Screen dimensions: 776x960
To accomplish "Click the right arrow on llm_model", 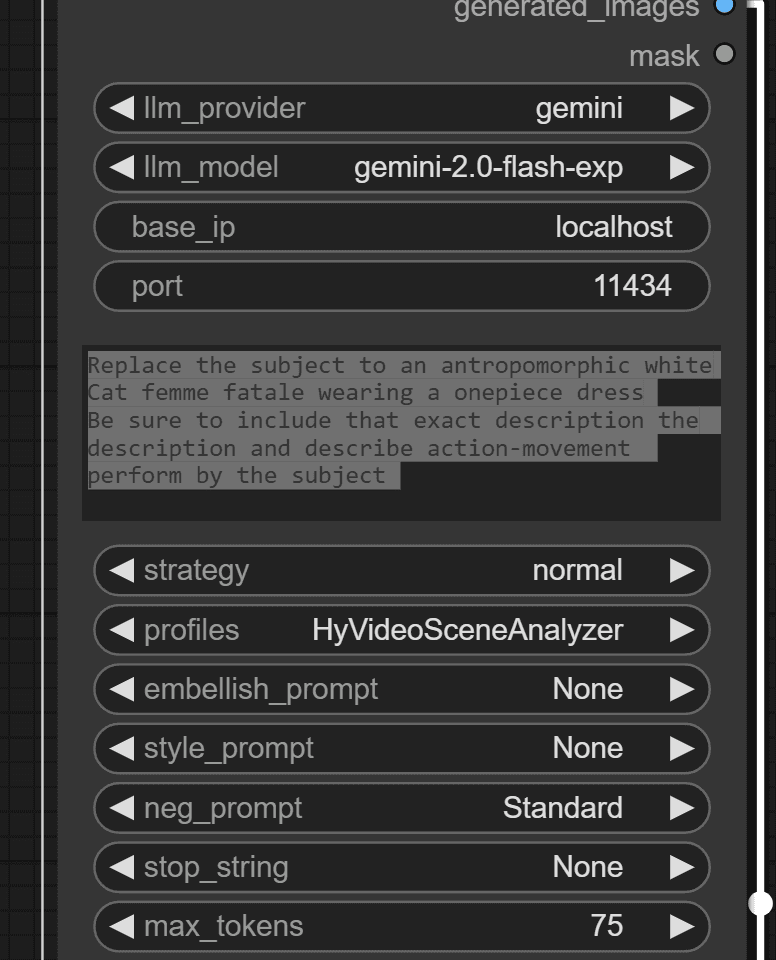I will click(x=684, y=167).
